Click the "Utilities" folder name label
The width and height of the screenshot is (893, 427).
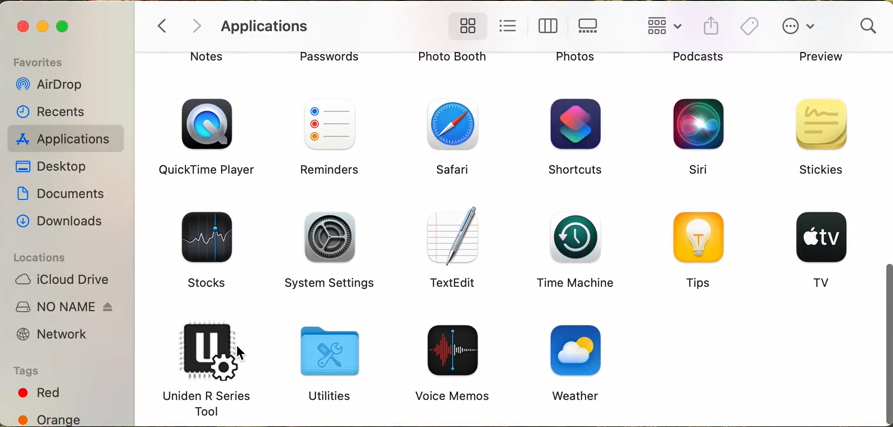click(329, 396)
